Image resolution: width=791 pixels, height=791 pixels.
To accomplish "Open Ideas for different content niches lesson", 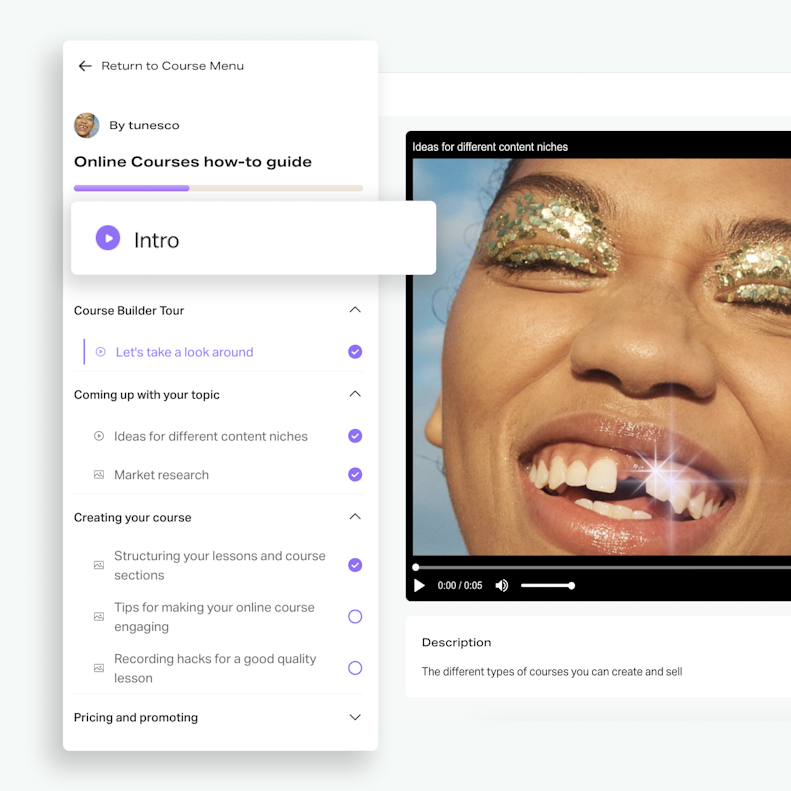I will point(210,436).
